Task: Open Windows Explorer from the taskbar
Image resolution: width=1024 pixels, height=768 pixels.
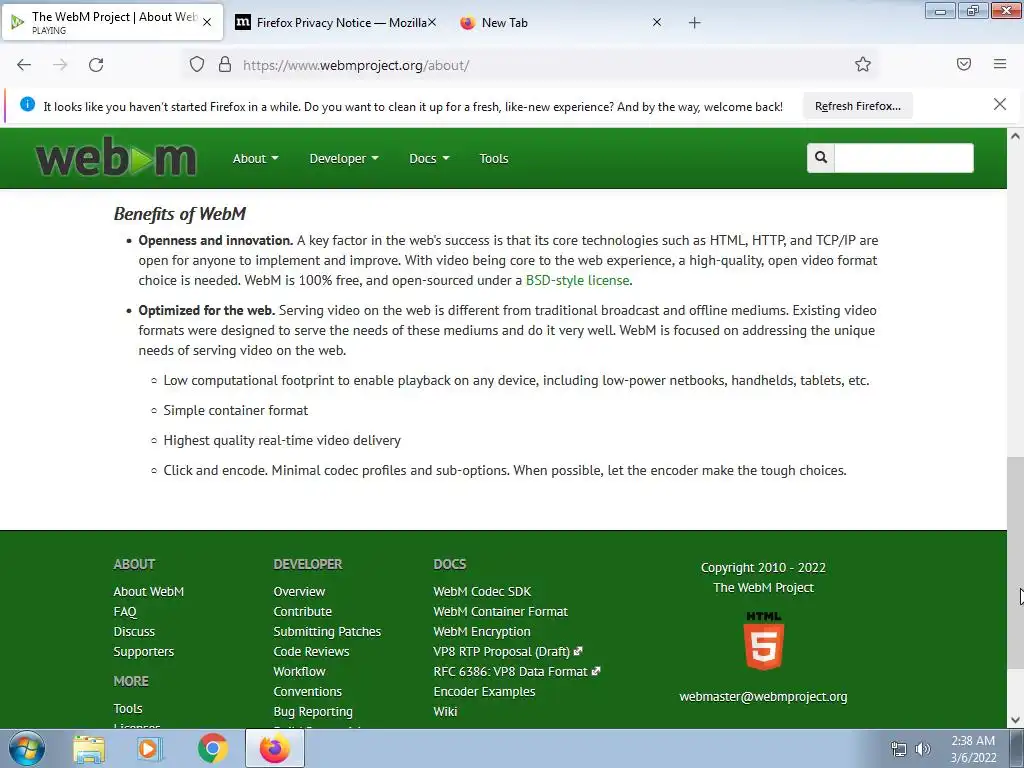Action: (x=89, y=749)
